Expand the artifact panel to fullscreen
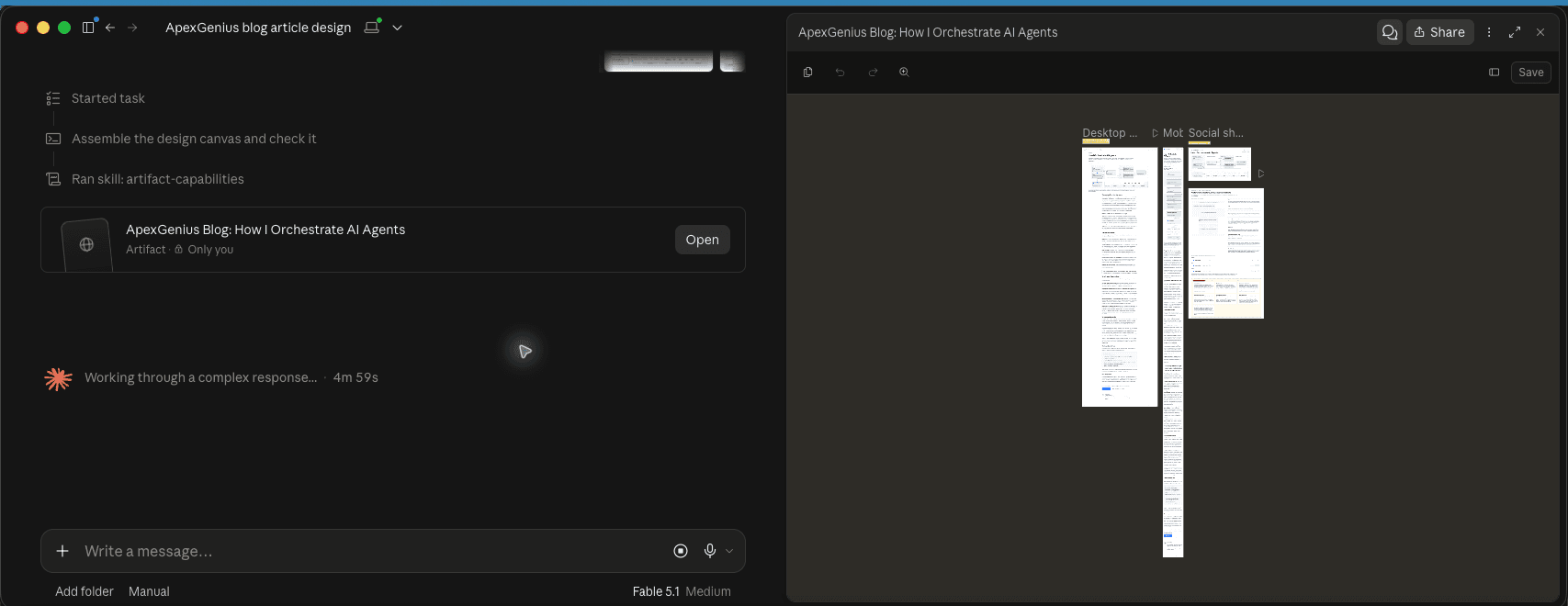This screenshot has height=606, width=1568. click(1515, 32)
